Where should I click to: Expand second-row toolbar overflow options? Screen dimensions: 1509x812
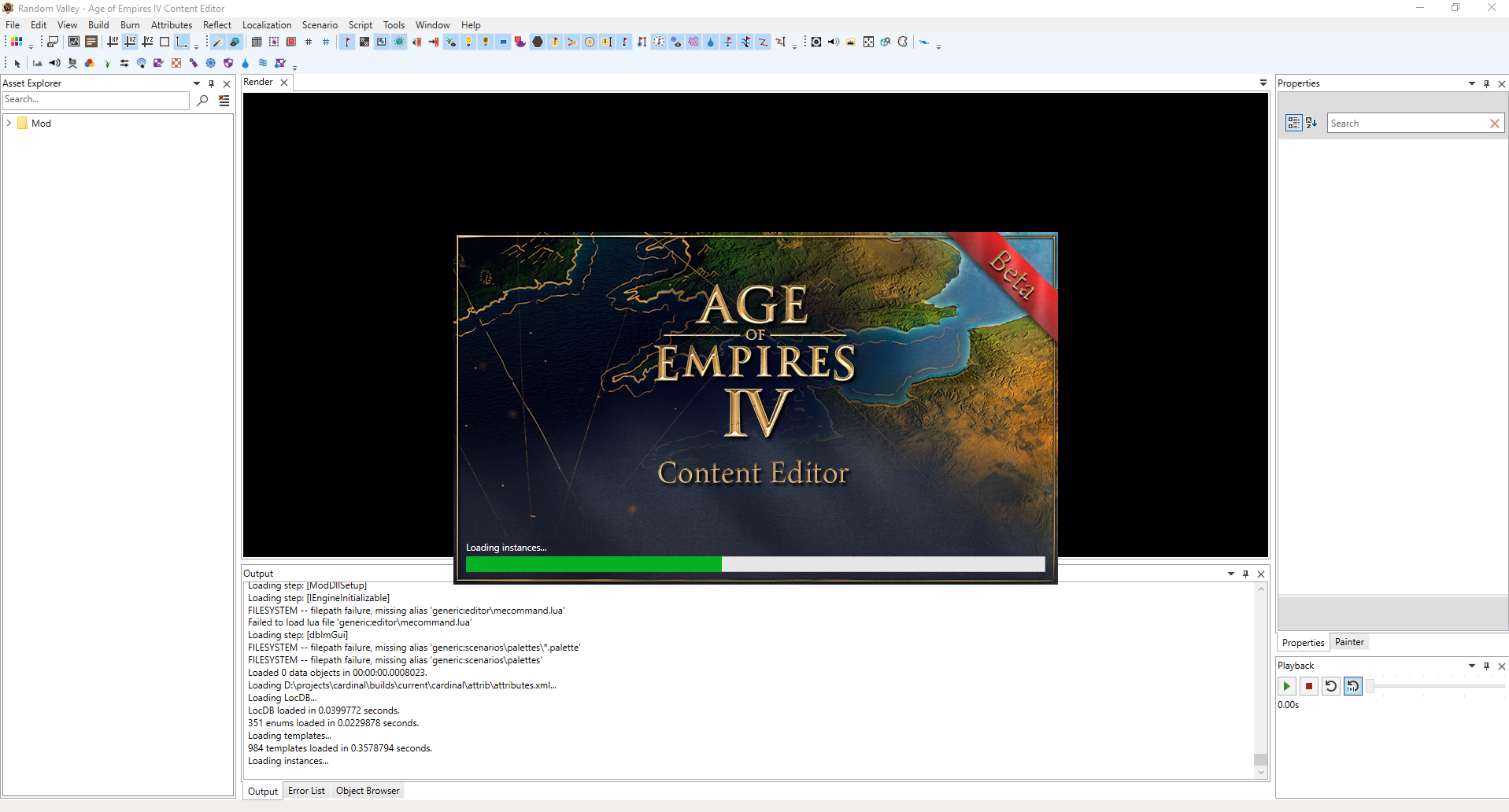pyautogui.click(x=294, y=67)
